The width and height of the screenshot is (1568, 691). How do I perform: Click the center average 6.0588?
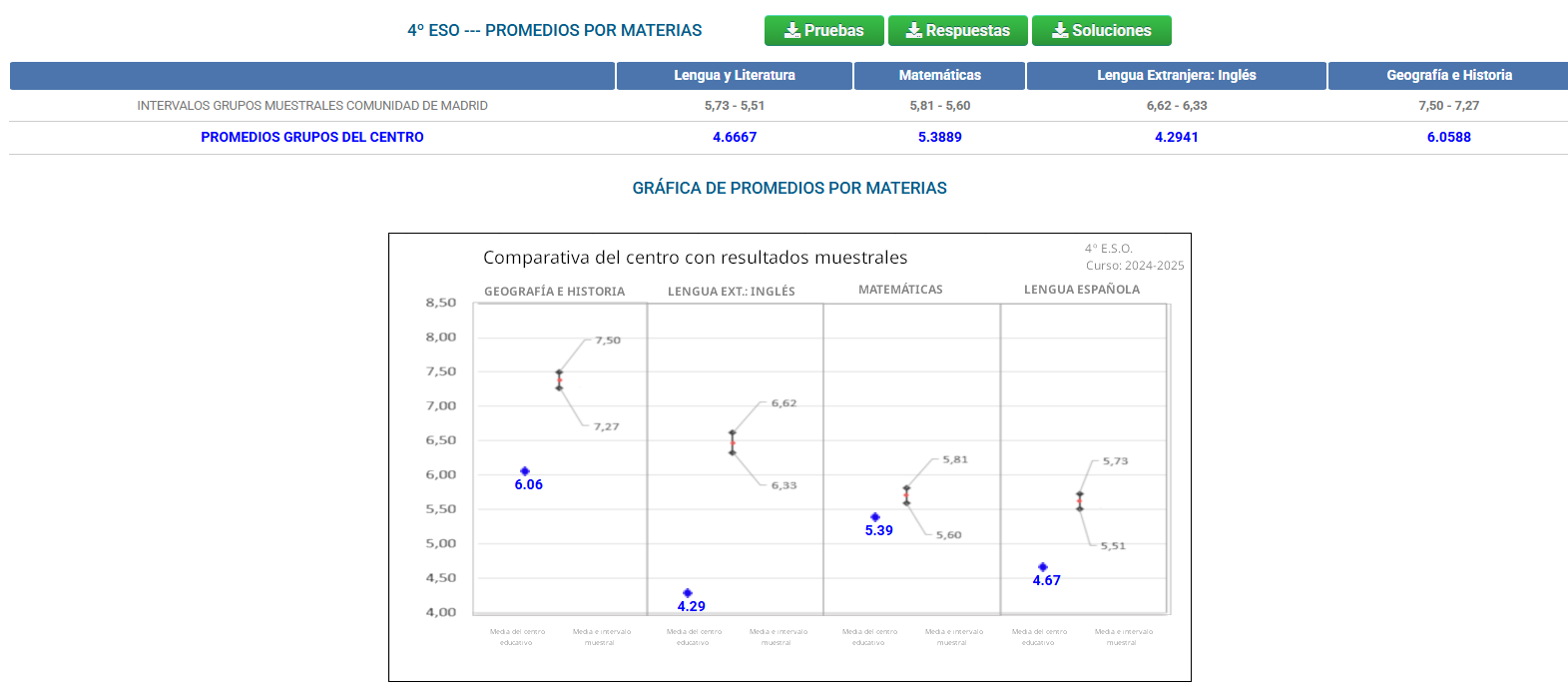(1448, 138)
